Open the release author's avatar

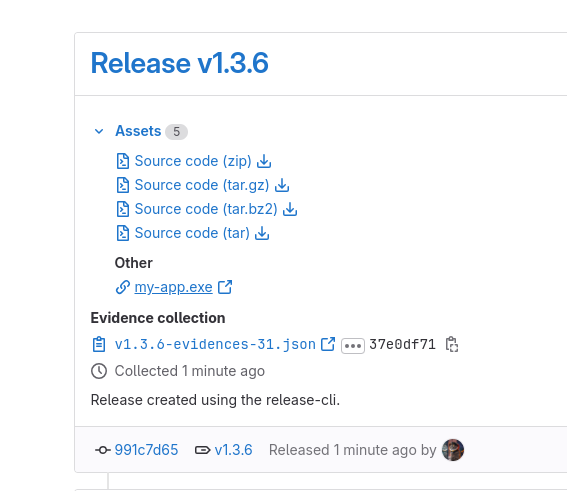coord(453,450)
